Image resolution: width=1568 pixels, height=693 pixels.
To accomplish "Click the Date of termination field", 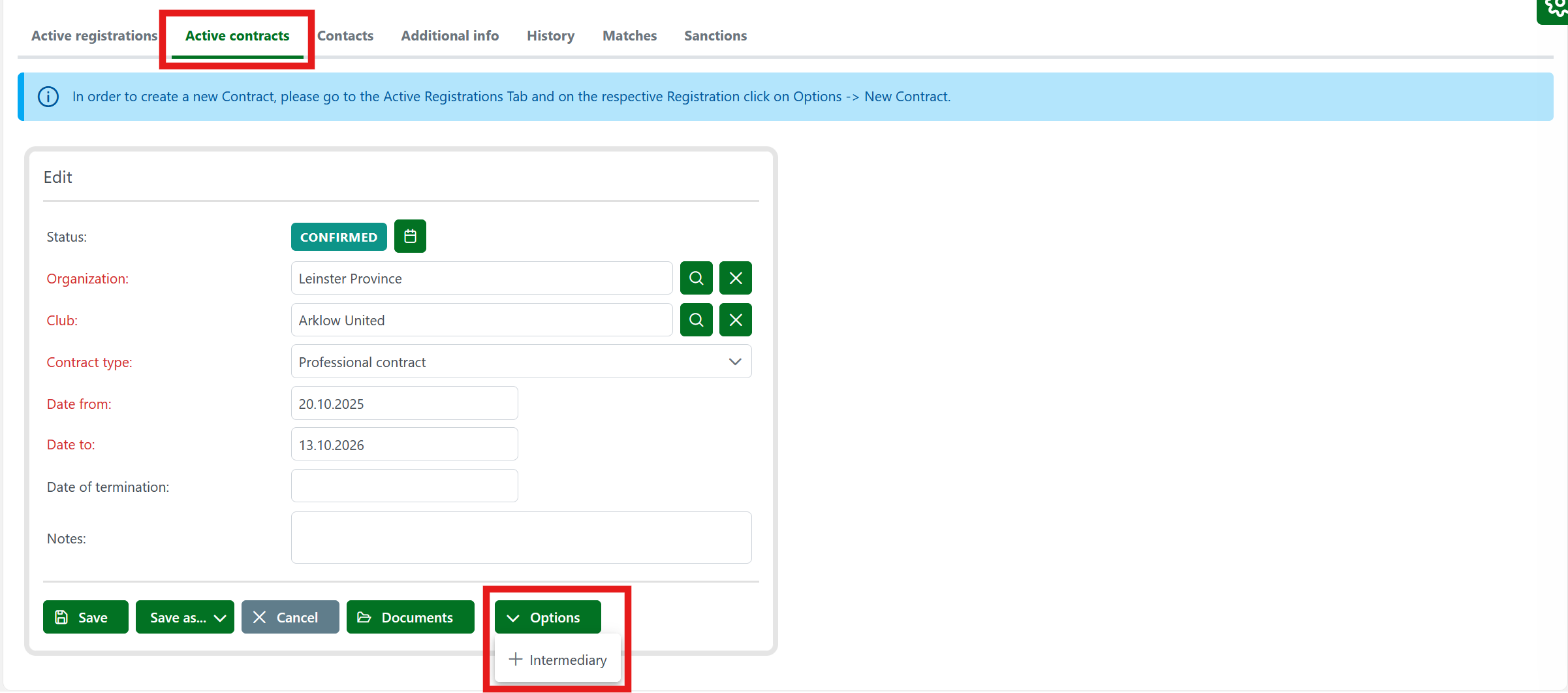I will click(404, 486).
